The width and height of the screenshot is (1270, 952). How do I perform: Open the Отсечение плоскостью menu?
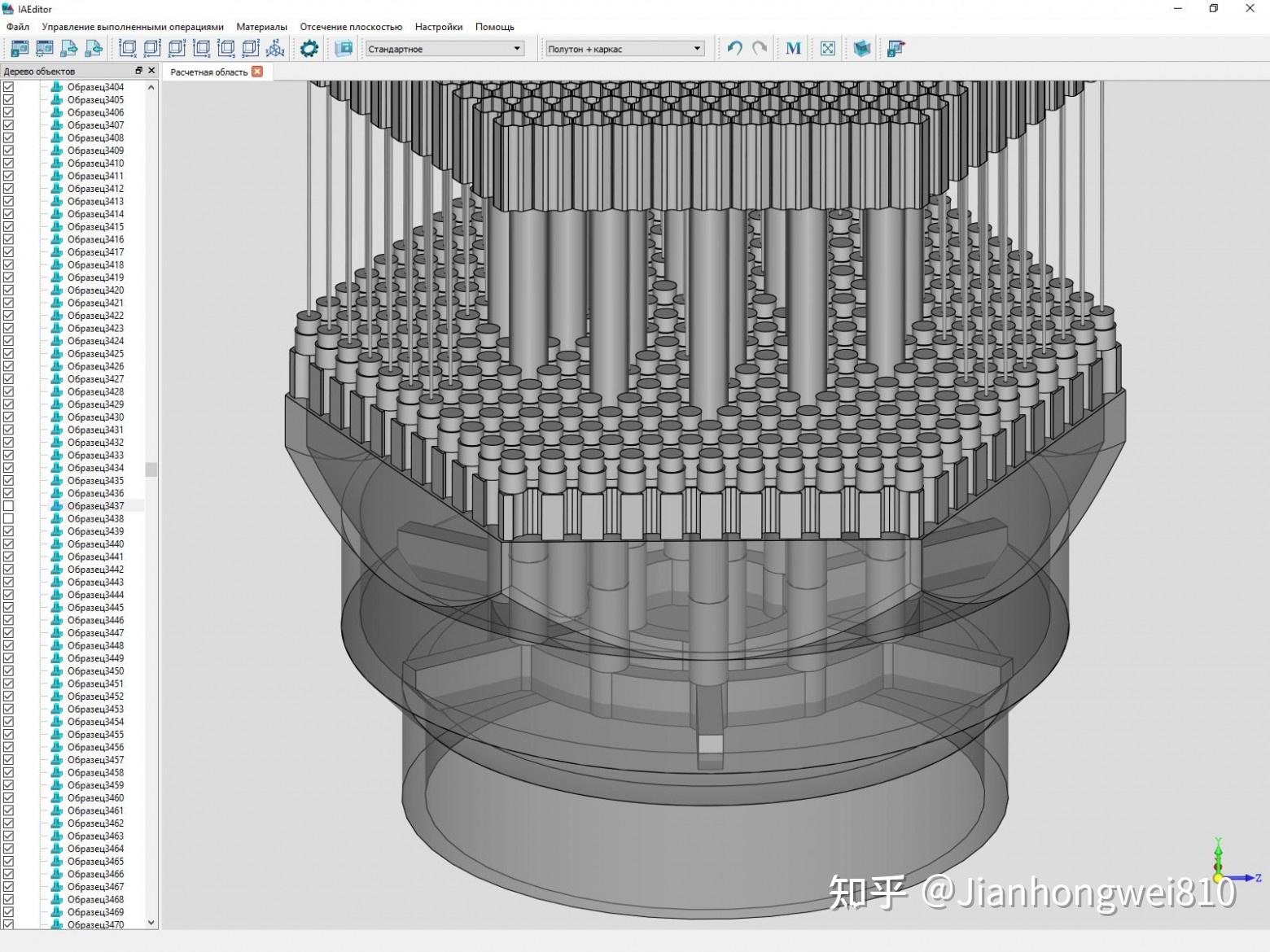pyautogui.click(x=351, y=26)
